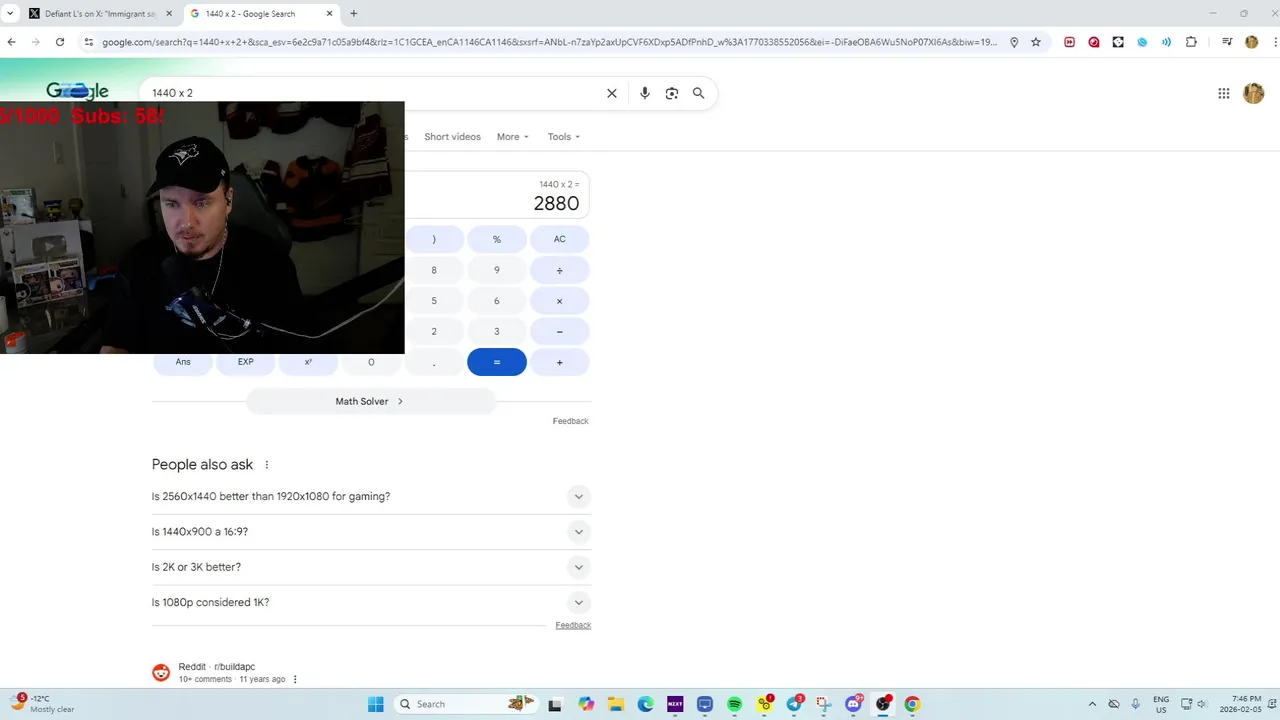This screenshot has height=720, width=1280.
Task: Open the Math Solver link
Action: pyautogui.click(x=370, y=401)
